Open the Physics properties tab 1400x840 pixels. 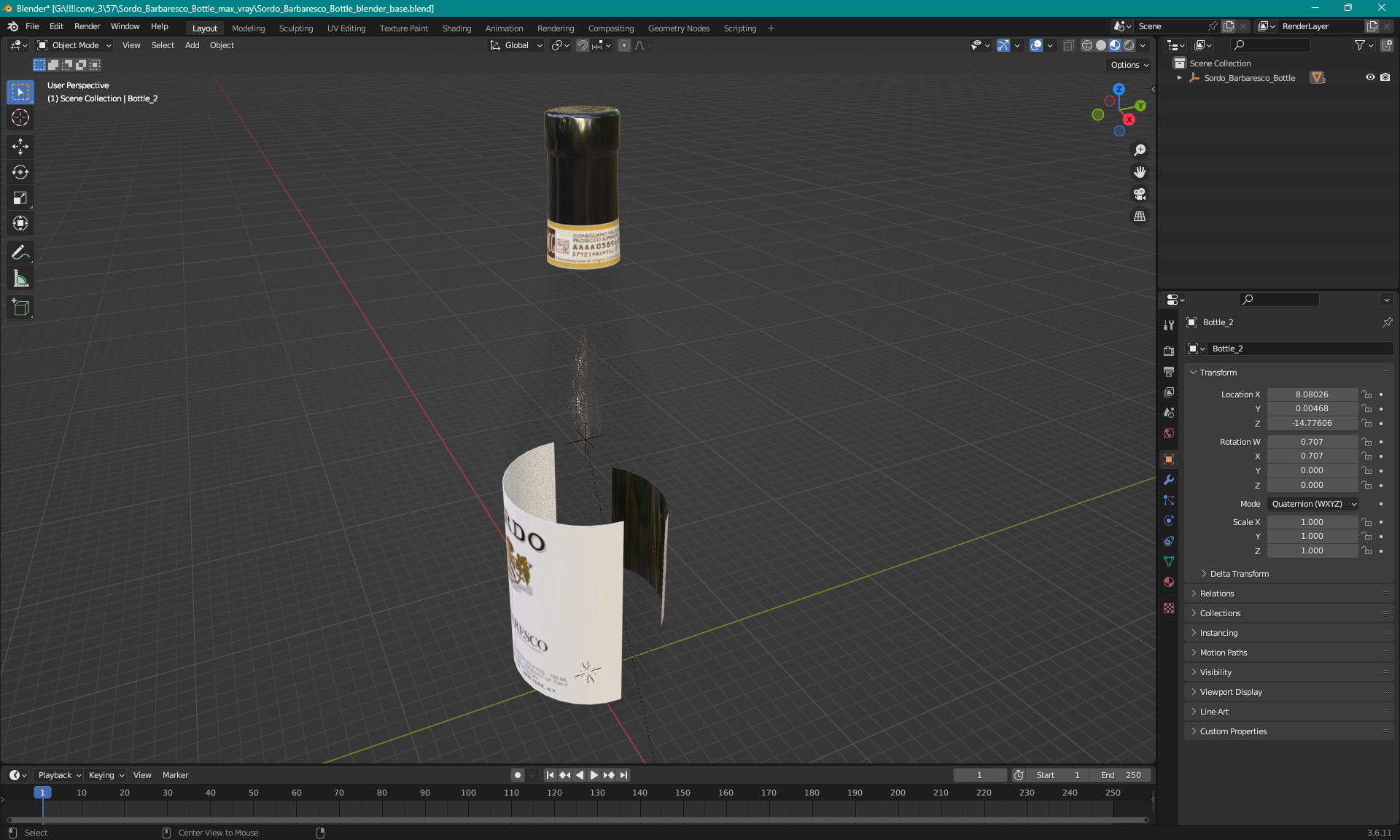[1169, 521]
